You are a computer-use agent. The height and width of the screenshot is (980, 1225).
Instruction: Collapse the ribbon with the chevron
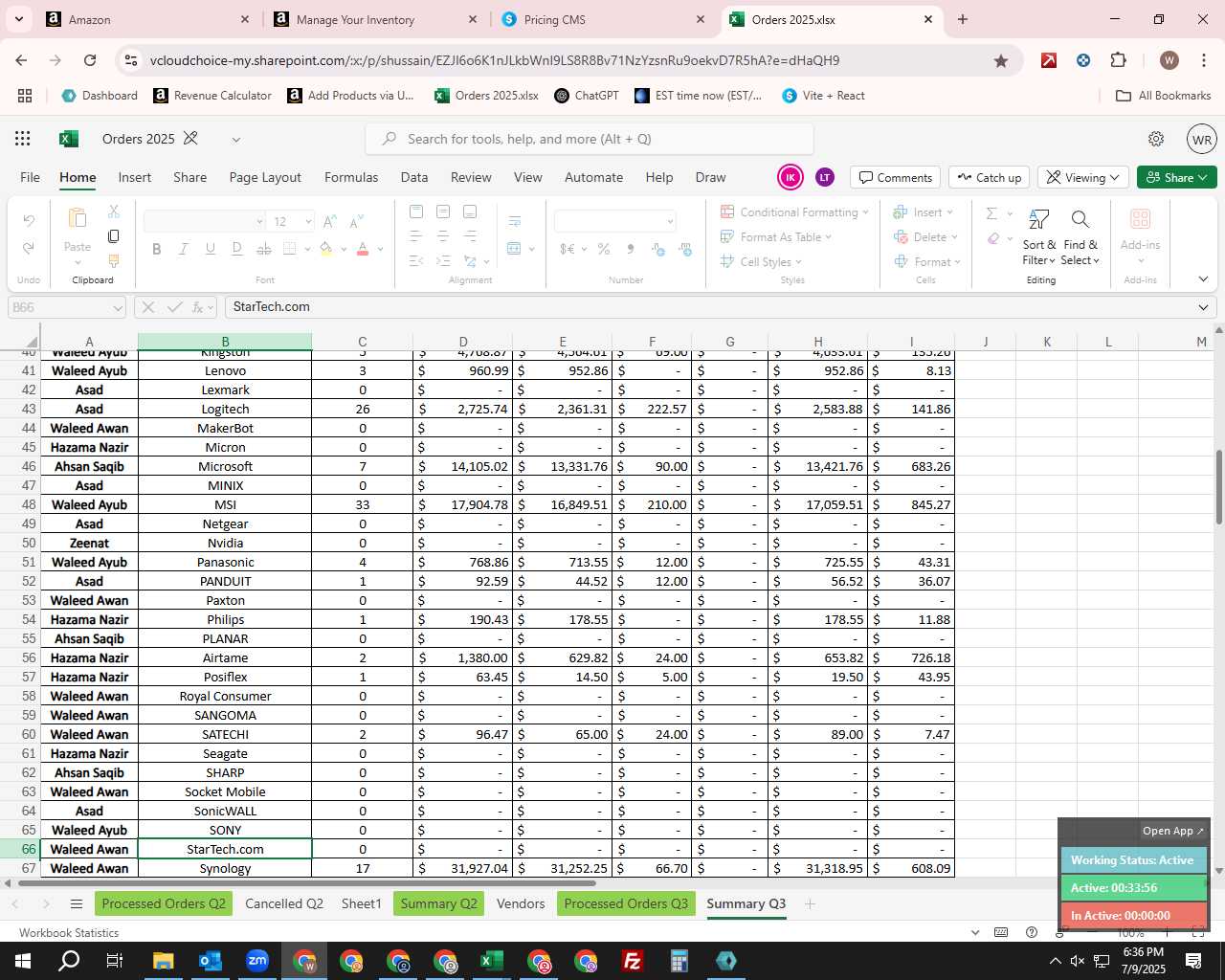point(1203,279)
